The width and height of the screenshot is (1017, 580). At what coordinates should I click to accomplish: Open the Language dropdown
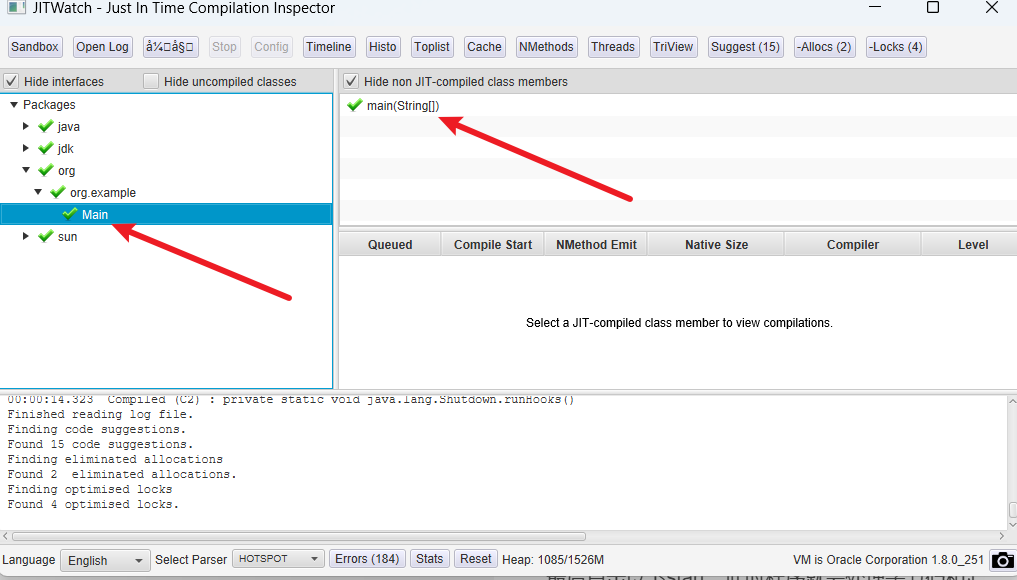105,560
